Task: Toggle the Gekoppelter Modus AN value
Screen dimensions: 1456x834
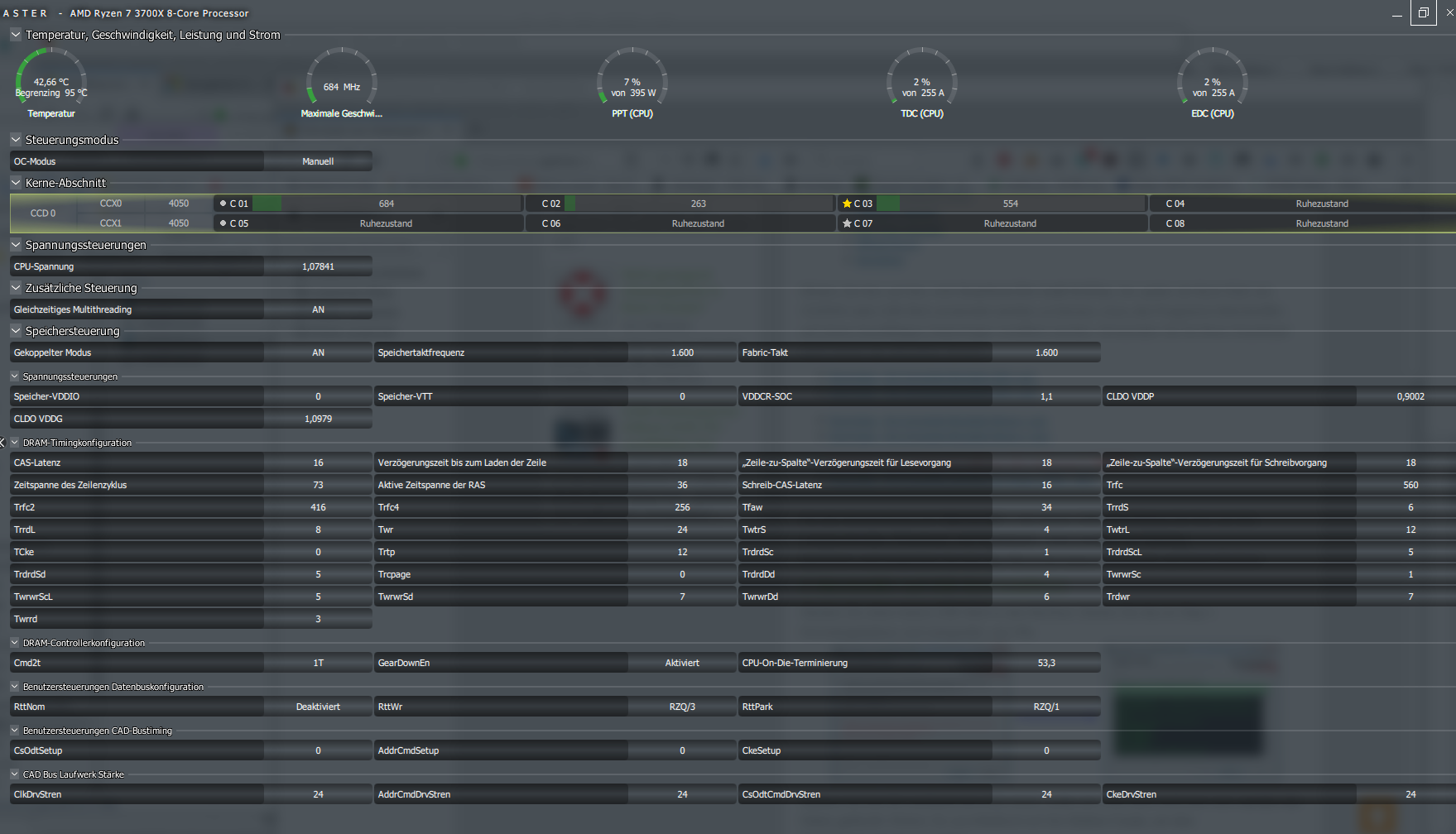Action: (318, 352)
